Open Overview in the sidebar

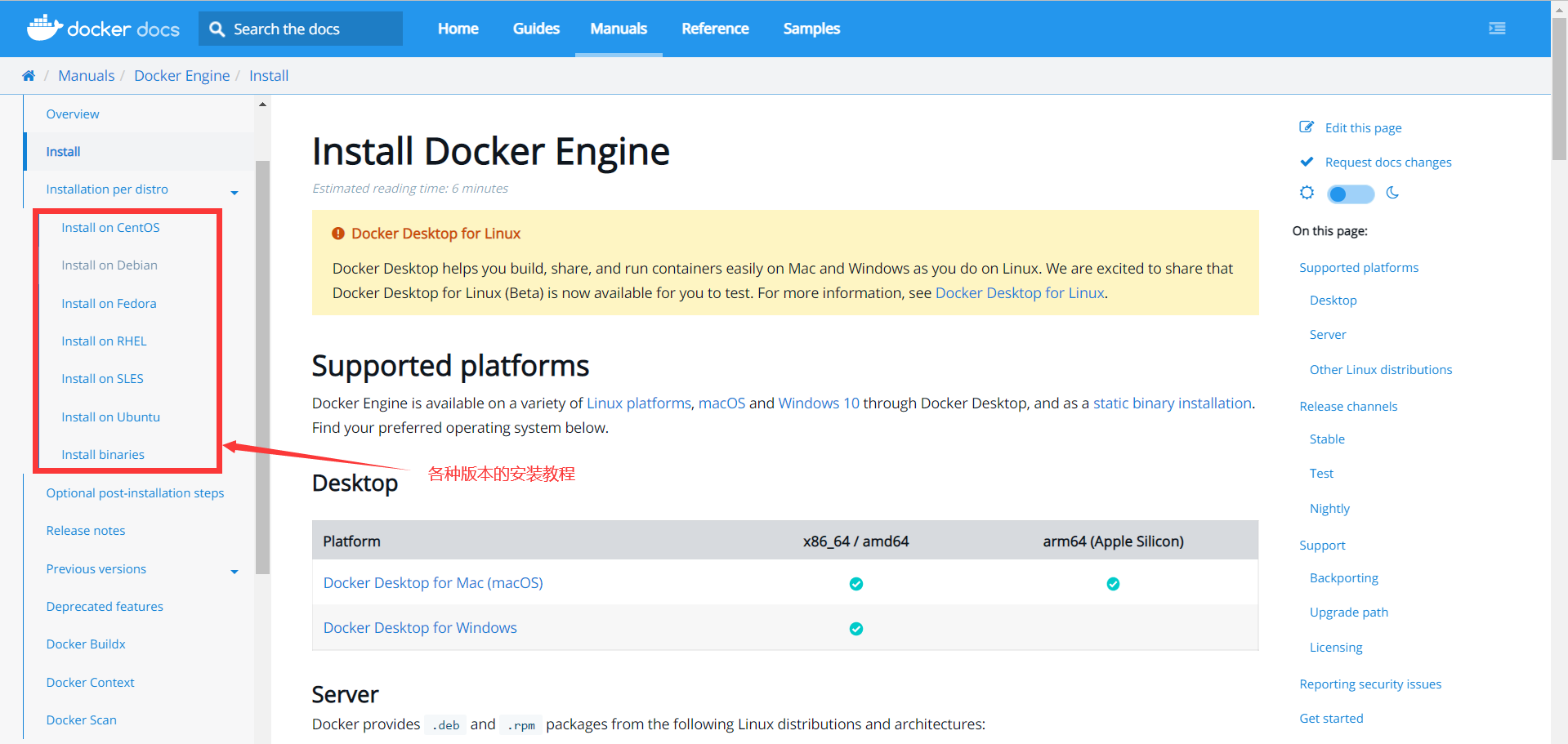(73, 114)
